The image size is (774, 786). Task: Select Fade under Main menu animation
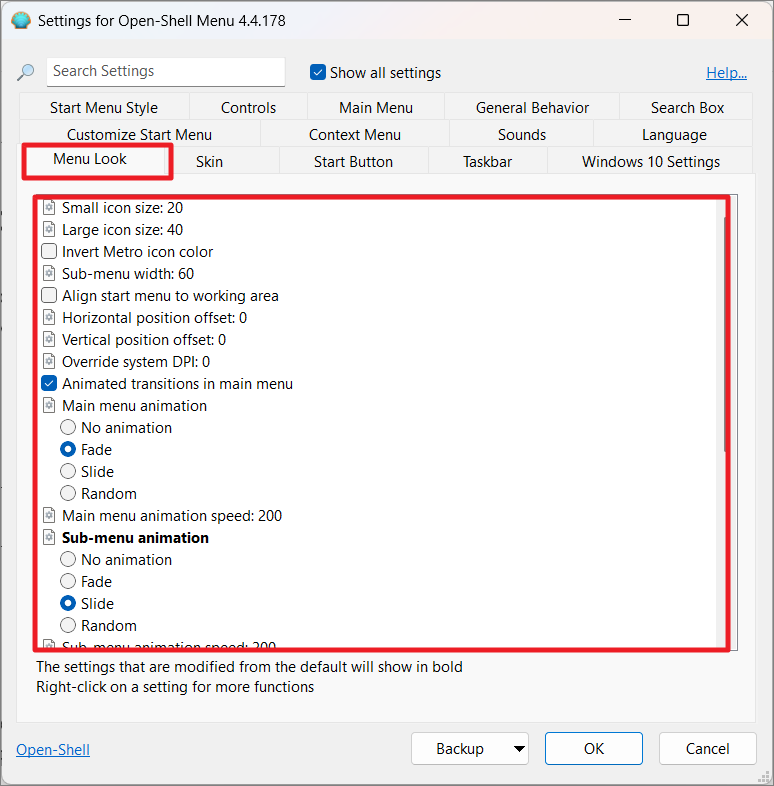coord(68,449)
